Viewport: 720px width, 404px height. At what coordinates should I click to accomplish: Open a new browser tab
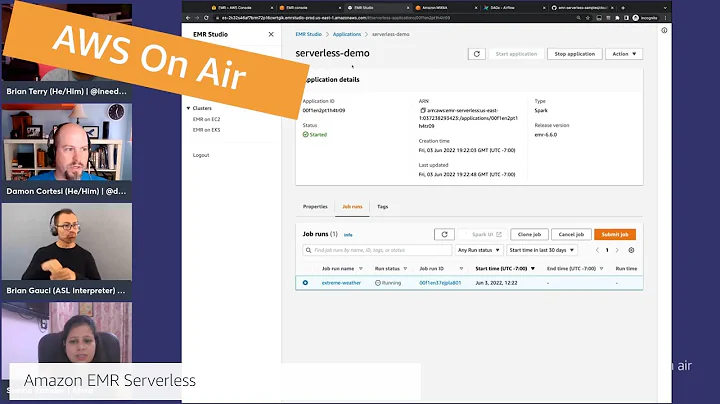pyautogui.click(x=623, y=8)
